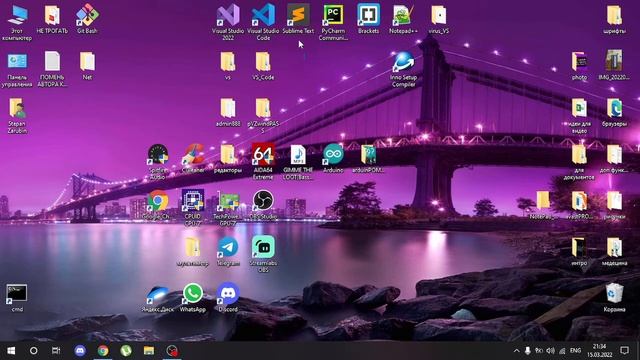Select the интро folder
640x360 pixels.
pos(579,248)
